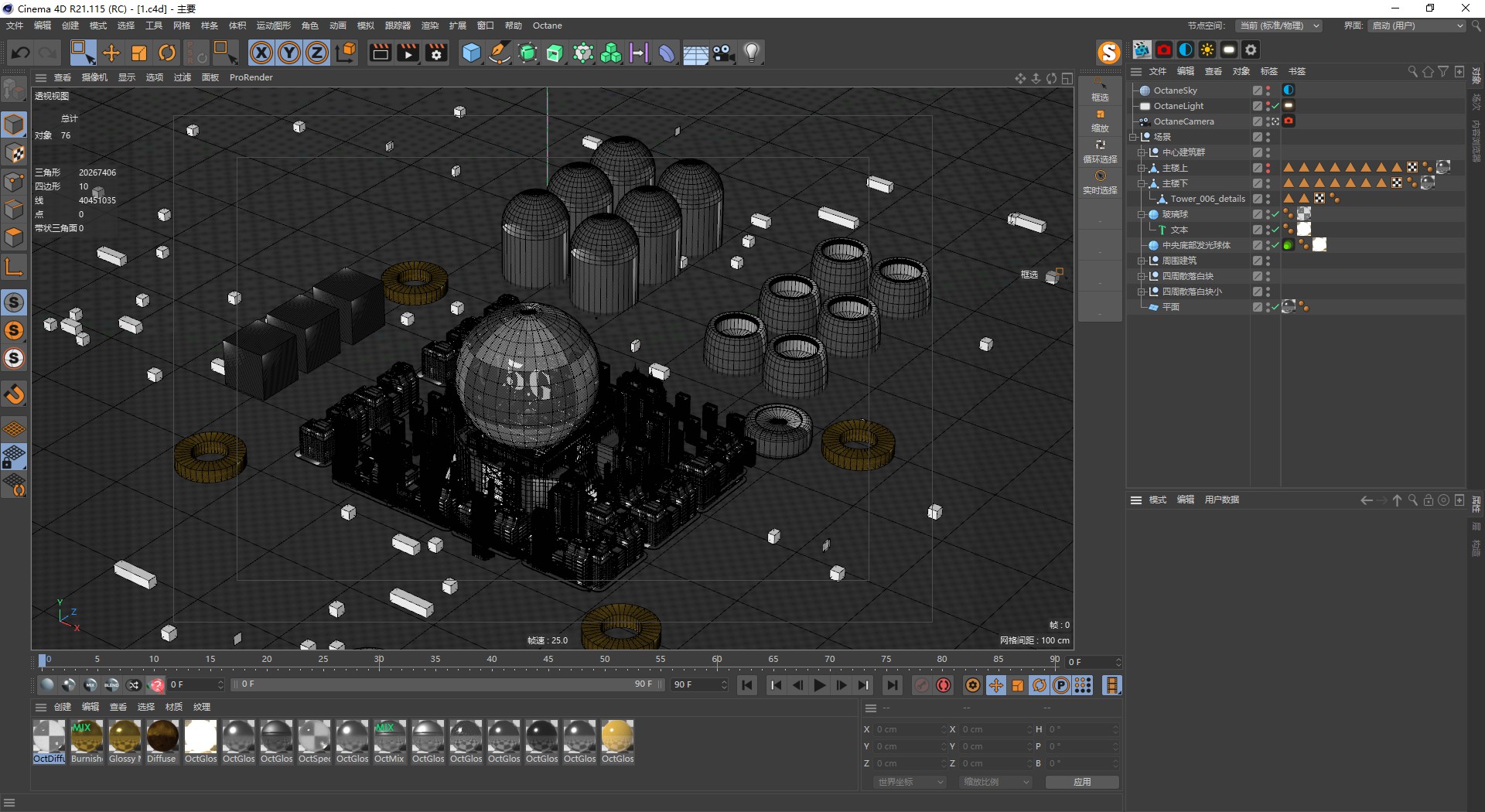
Task: Select the Move tool
Action: (111, 53)
